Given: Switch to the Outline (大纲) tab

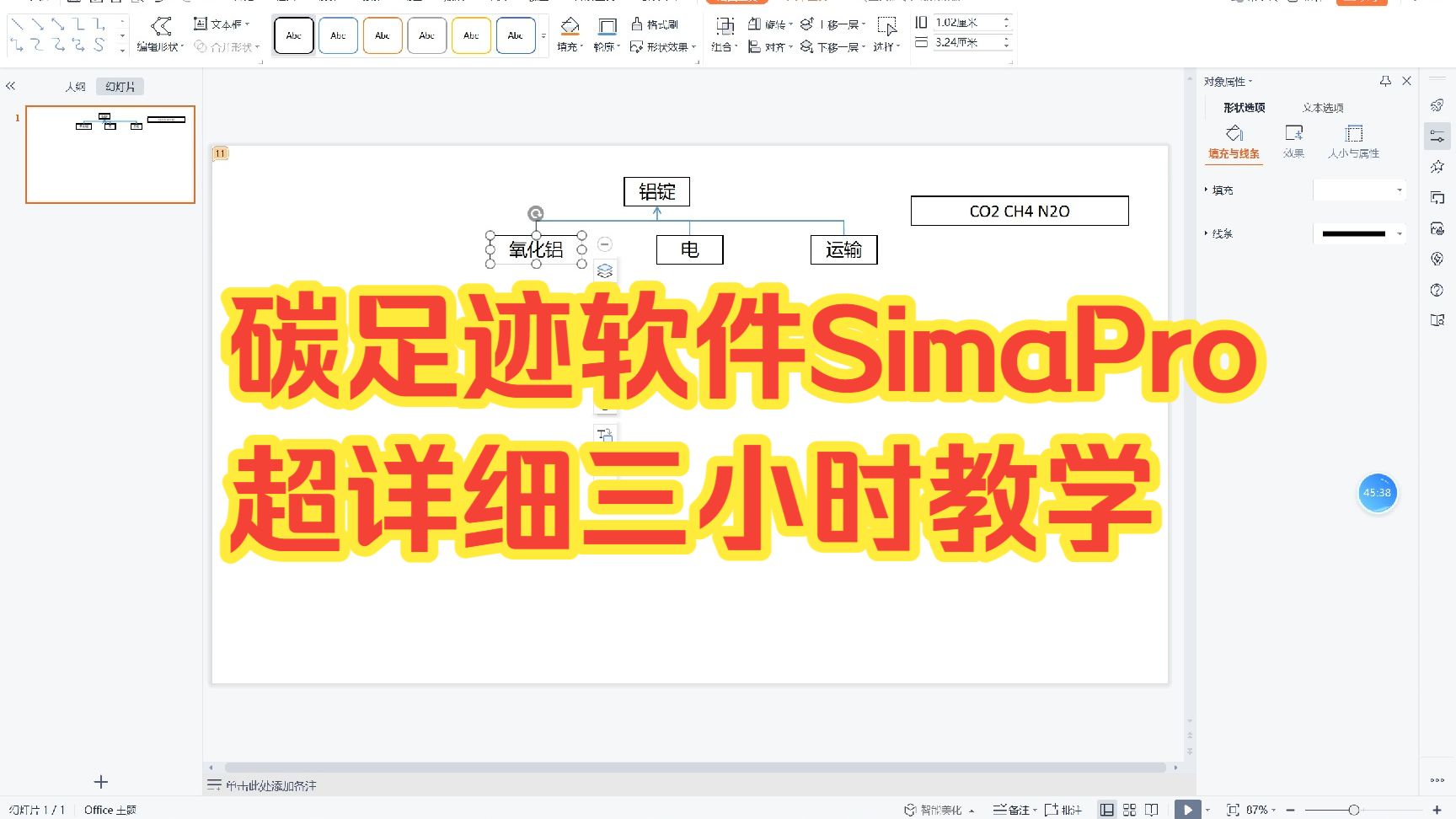Looking at the screenshot, I should pyautogui.click(x=76, y=86).
